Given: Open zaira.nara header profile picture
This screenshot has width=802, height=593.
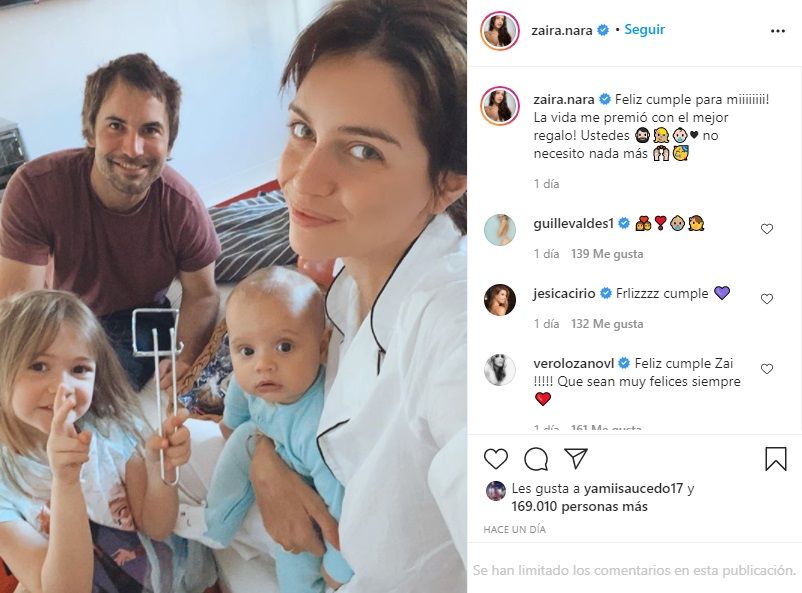Looking at the screenshot, I should pyautogui.click(x=500, y=31).
